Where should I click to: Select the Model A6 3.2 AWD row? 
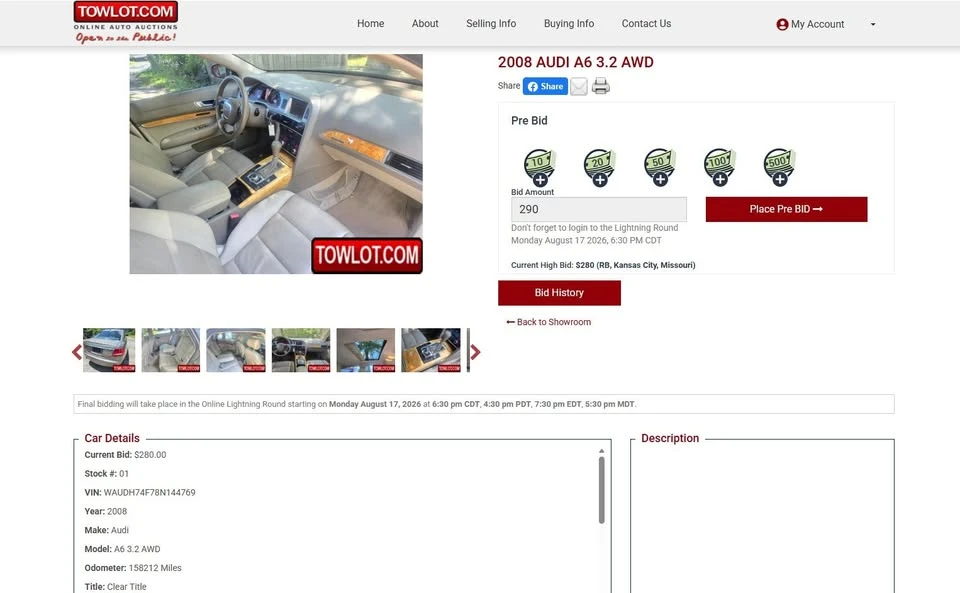(x=122, y=549)
